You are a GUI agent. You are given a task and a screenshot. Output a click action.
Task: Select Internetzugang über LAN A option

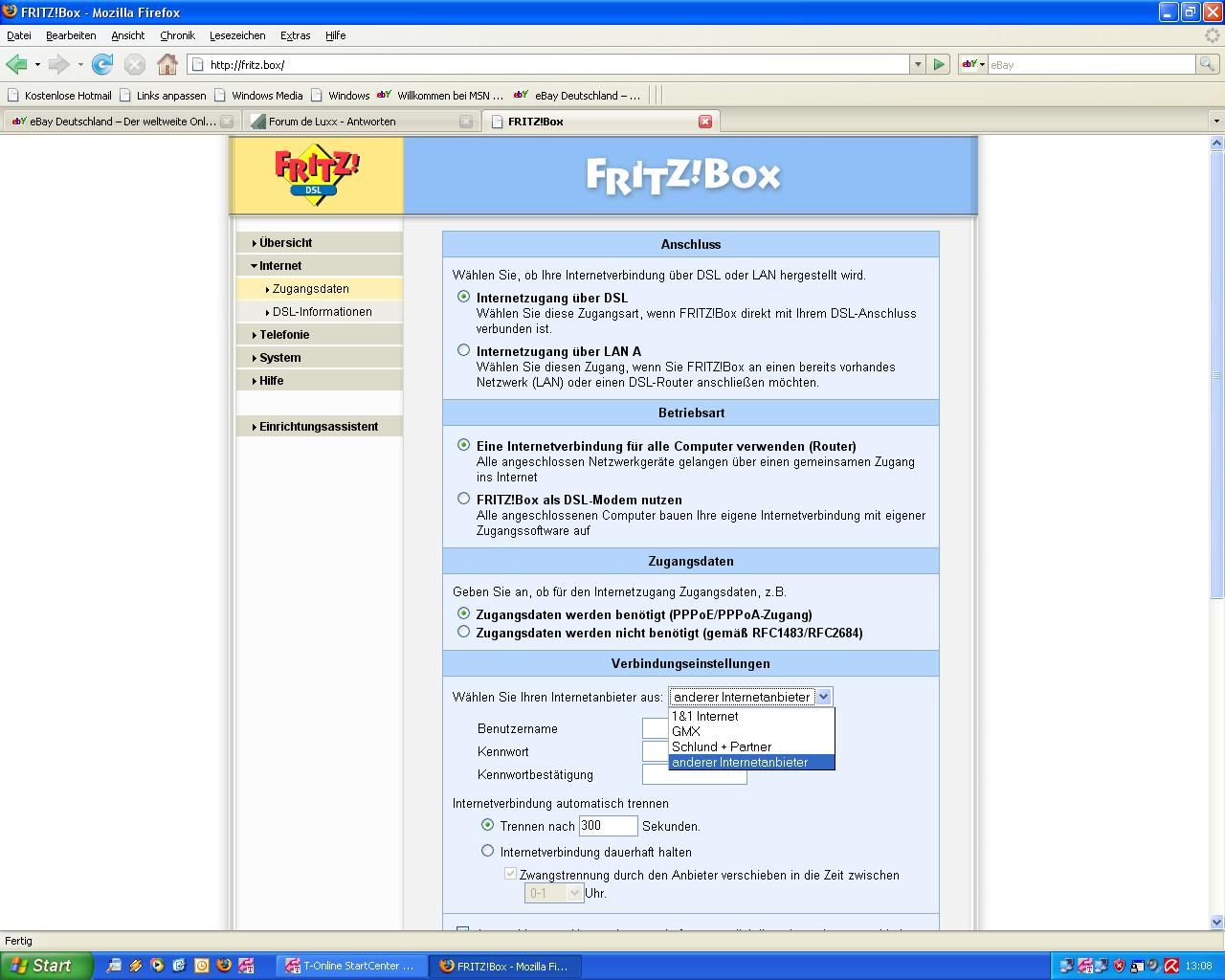pyautogui.click(x=464, y=350)
